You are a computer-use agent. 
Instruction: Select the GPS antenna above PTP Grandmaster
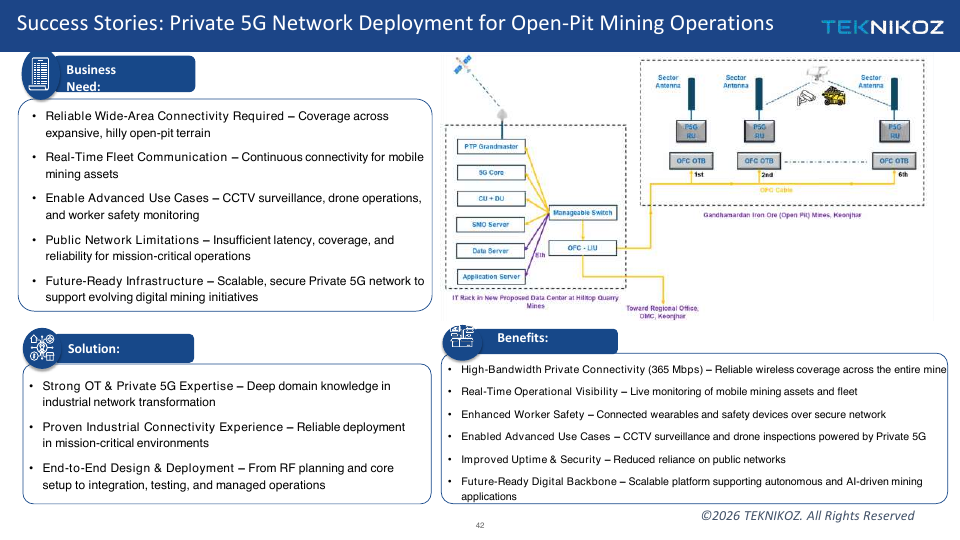[x=502, y=115]
